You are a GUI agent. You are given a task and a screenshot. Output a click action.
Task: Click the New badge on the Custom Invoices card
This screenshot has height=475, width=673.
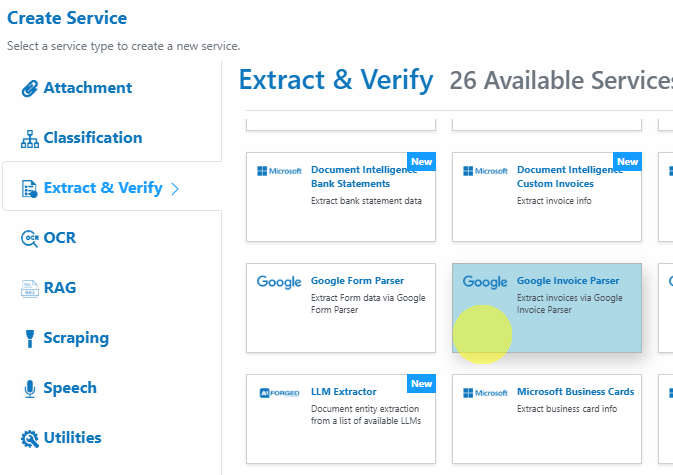[x=628, y=162]
